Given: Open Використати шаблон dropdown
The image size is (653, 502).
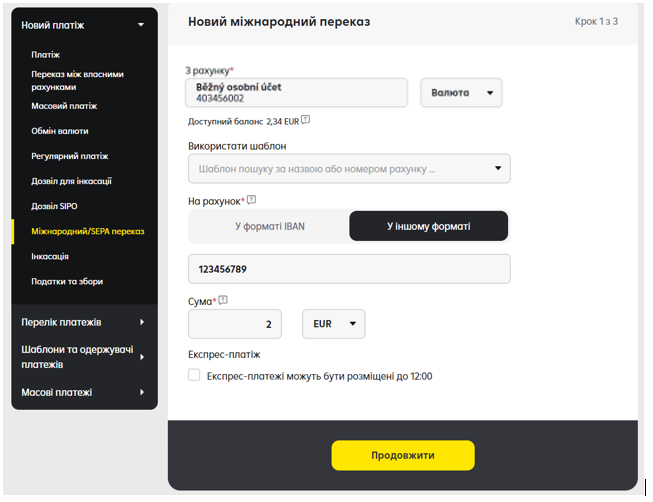Looking at the screenshot, I should pyautogui.click(x=349, y=168).
